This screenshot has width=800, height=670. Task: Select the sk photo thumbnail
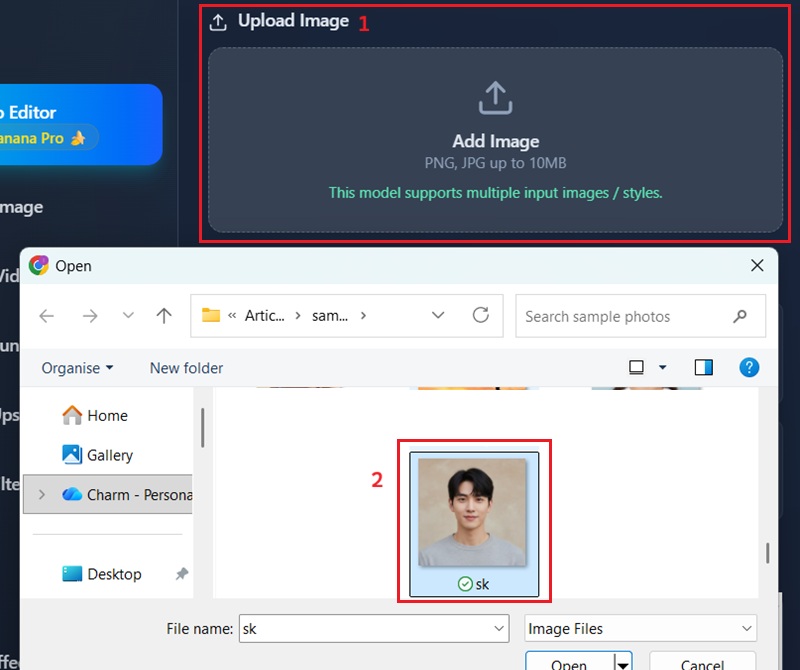tap(472, 512)
